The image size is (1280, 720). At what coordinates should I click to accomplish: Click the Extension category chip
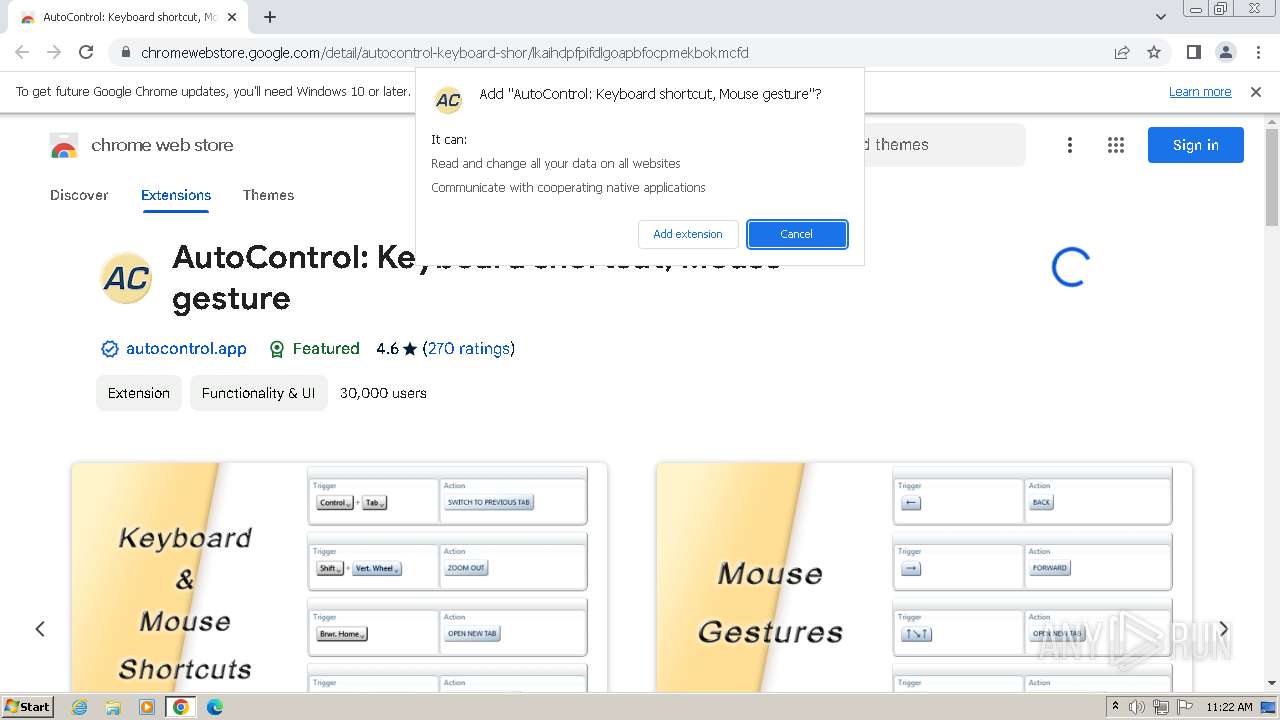(x=139, y=393)
